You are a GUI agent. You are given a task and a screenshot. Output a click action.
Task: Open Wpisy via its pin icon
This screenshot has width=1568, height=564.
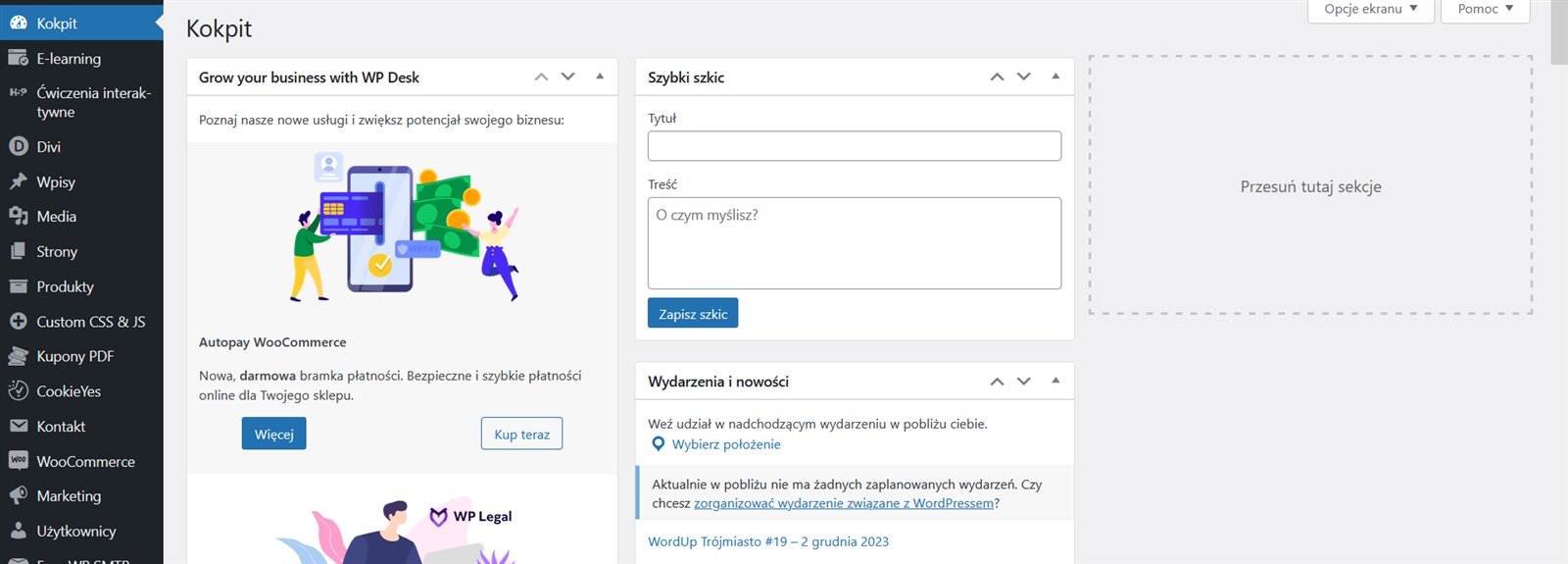point(18,181)
